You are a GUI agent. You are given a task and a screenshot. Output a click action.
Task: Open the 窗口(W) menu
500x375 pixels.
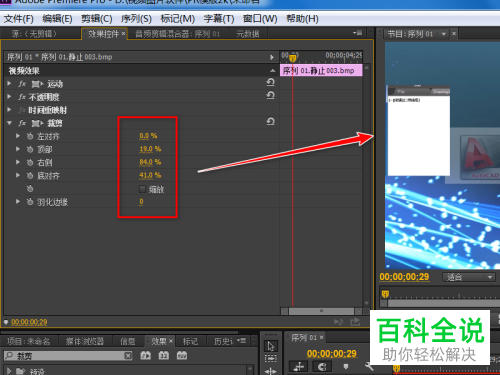[260, 19]
